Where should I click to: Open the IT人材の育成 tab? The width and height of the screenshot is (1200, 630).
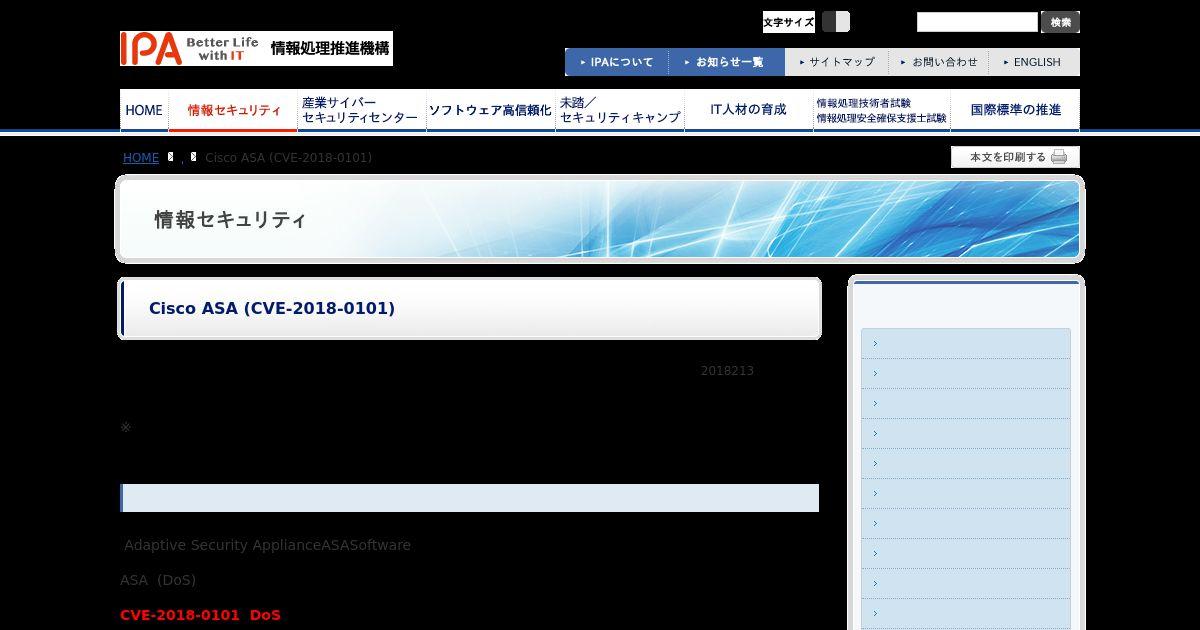748,110
